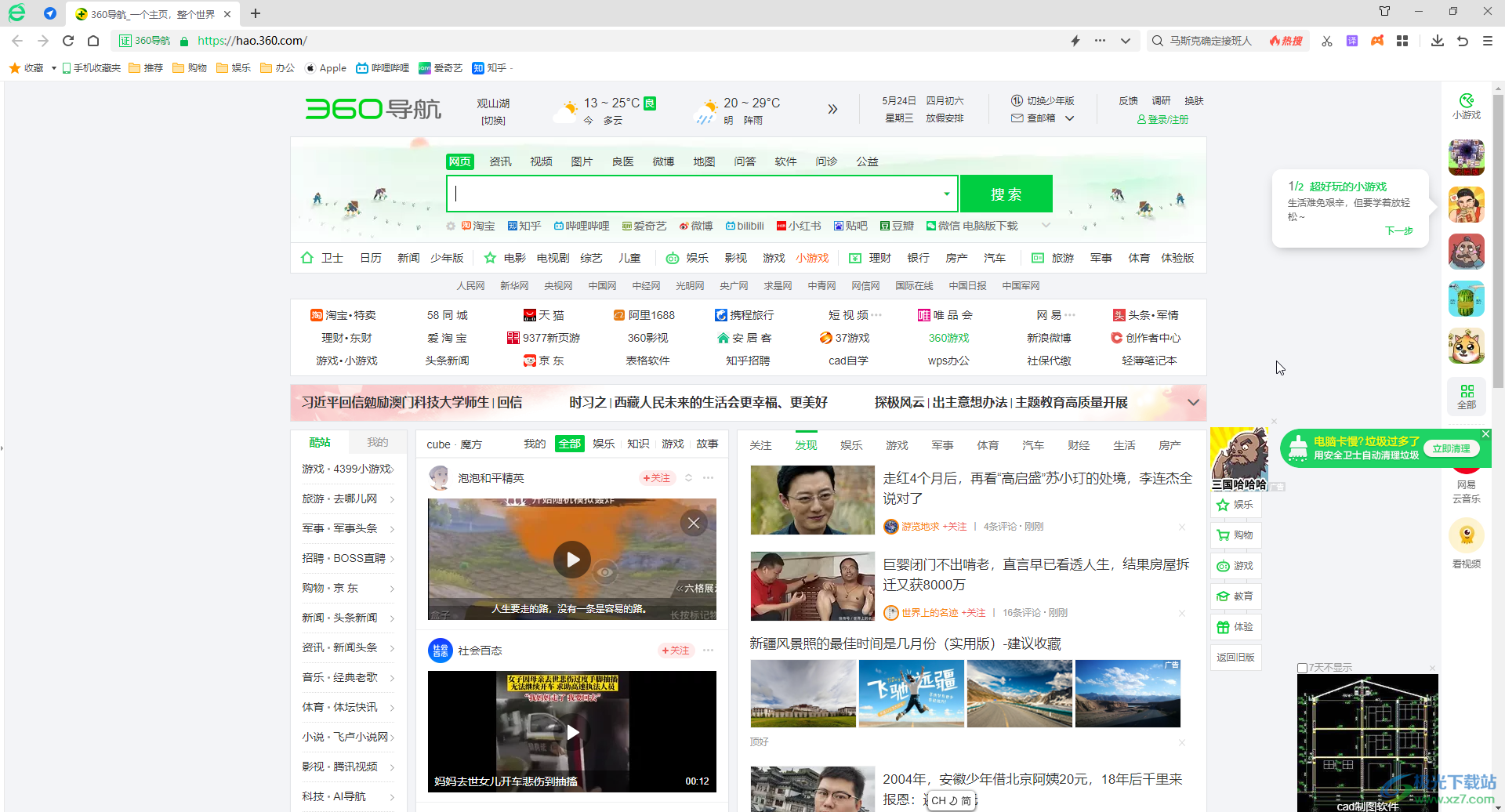
Task: Click the browser back arrow
Action: [17, 41]
